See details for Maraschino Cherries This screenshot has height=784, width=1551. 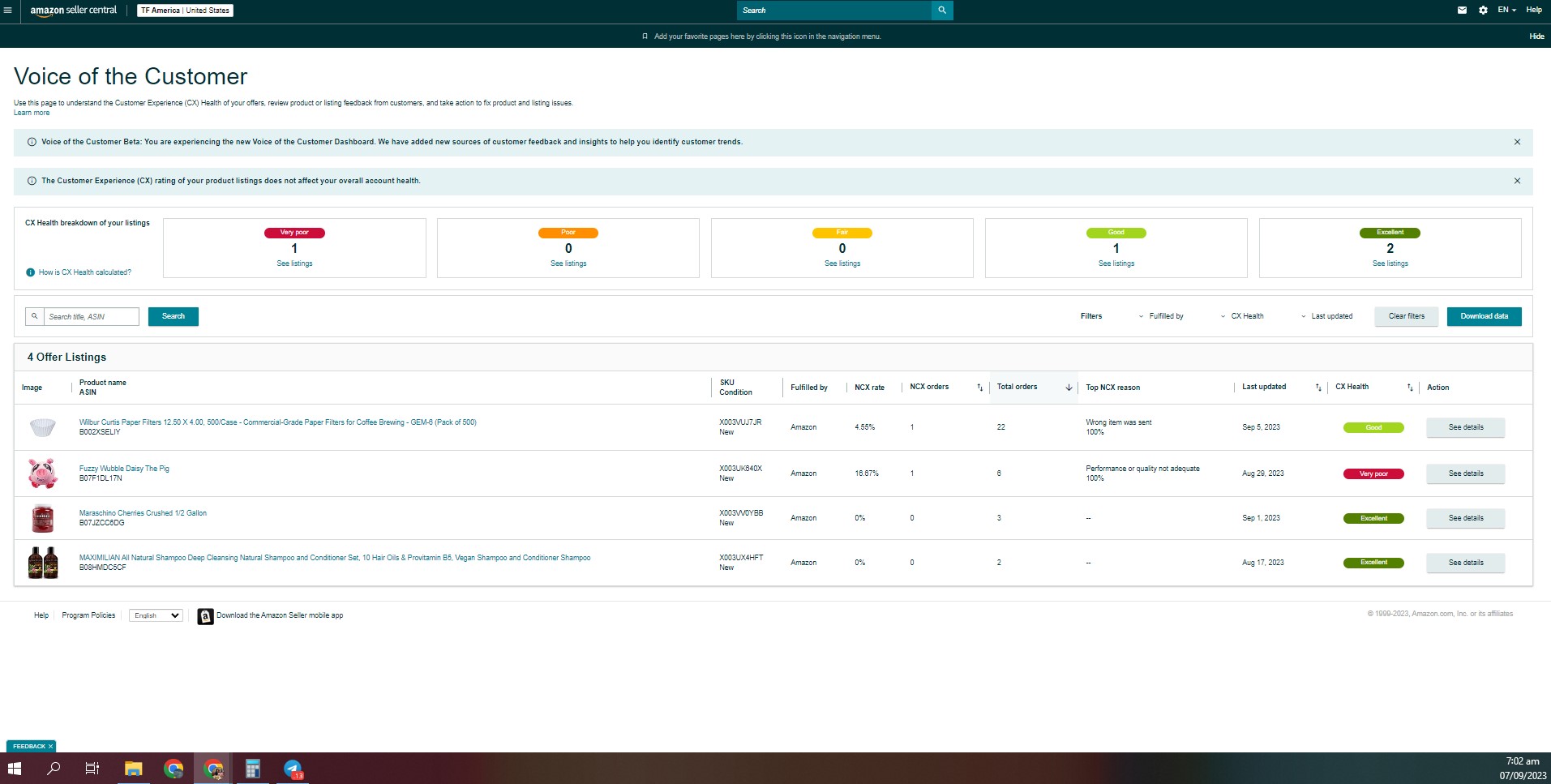[x=1466, y=518]
